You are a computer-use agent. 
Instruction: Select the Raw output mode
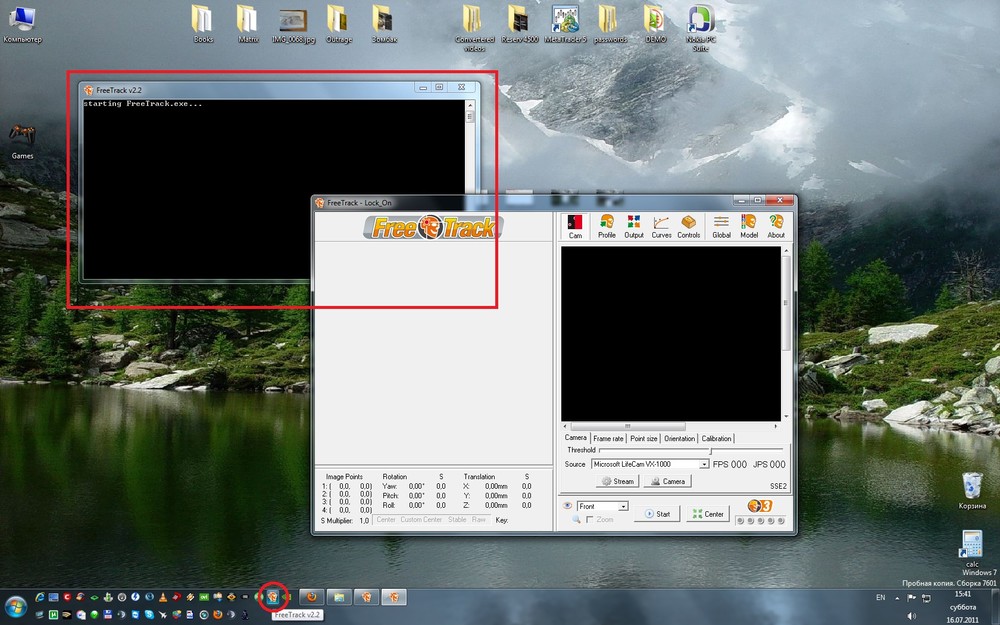click(478, 520)
